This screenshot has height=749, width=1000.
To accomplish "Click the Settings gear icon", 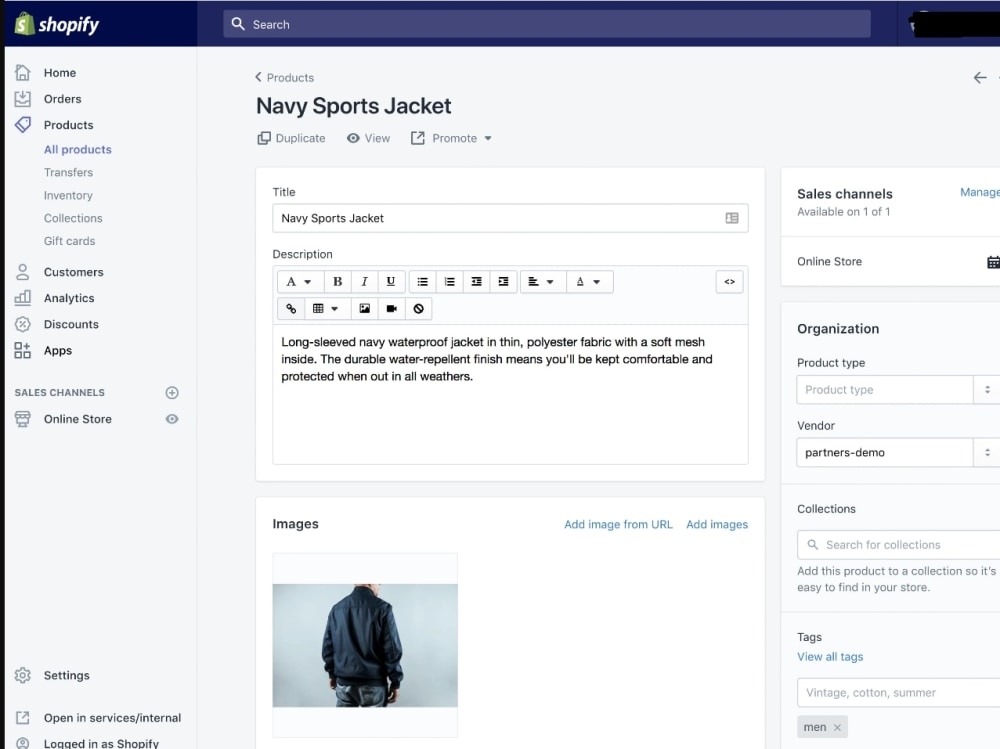I will click(x=22, y=675).
